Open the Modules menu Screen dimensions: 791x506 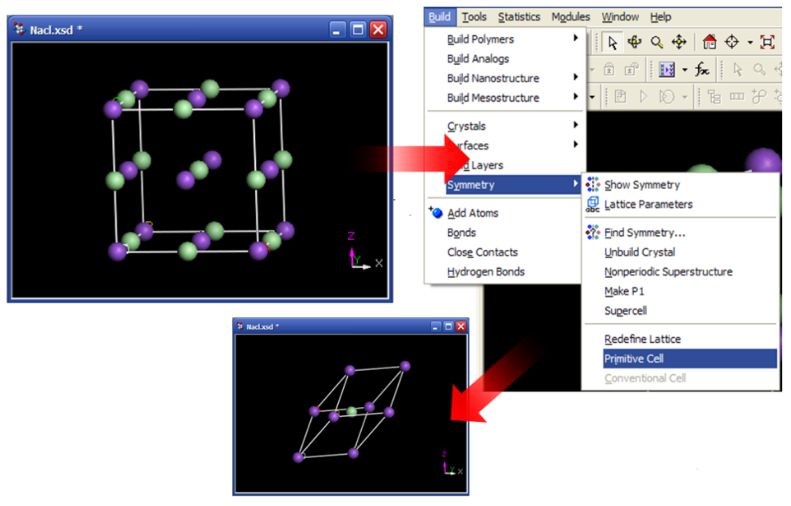click(570, 17)
